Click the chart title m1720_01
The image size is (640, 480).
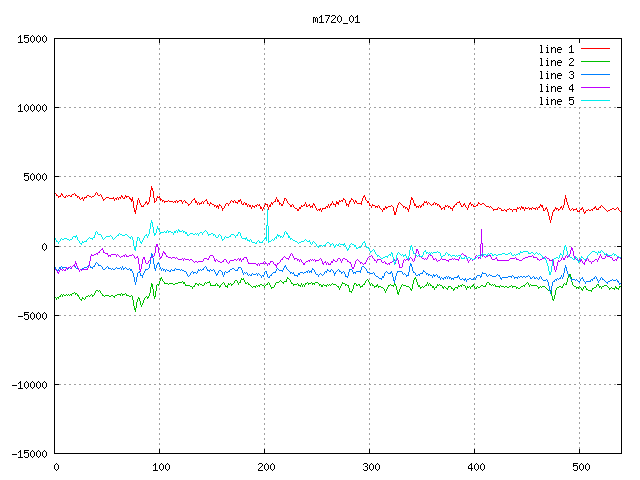pos(335,19)
